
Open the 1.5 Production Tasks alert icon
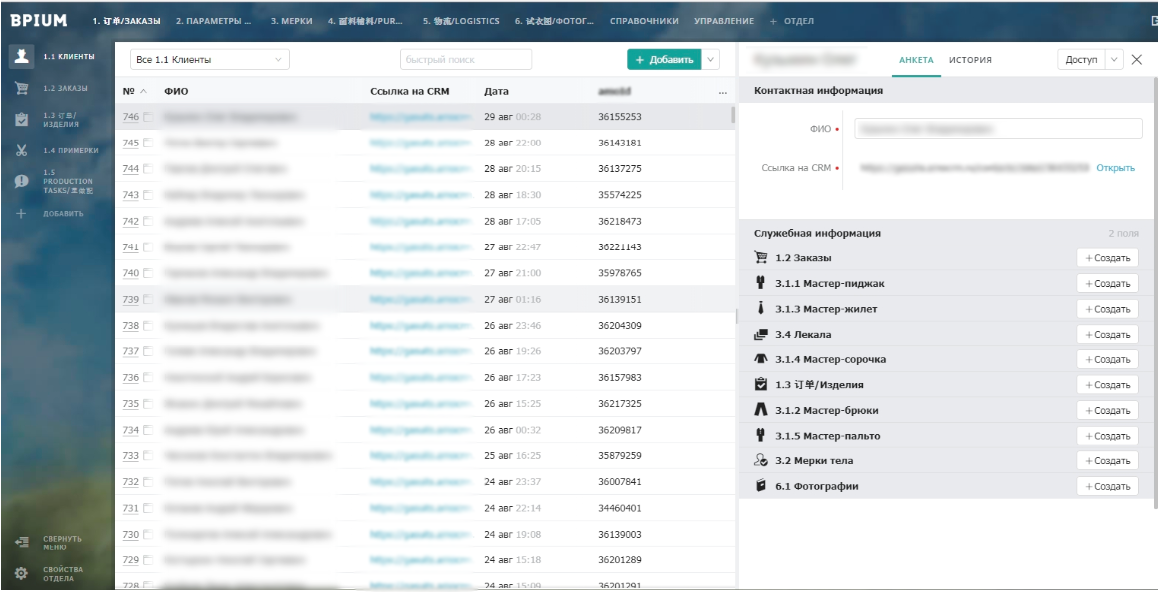(x=21, y=181)
